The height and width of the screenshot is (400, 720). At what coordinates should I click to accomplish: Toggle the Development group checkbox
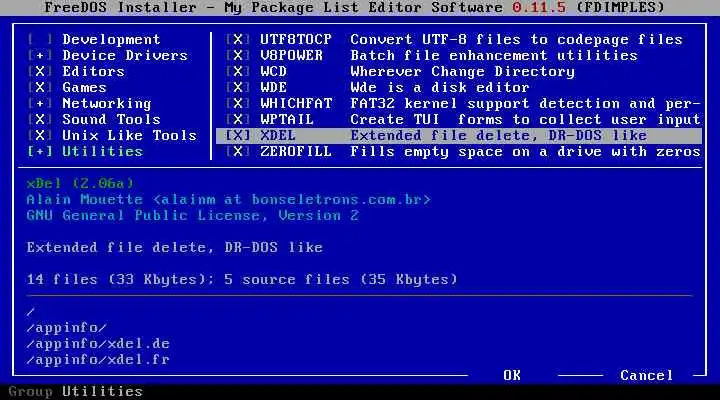[40, 39]
